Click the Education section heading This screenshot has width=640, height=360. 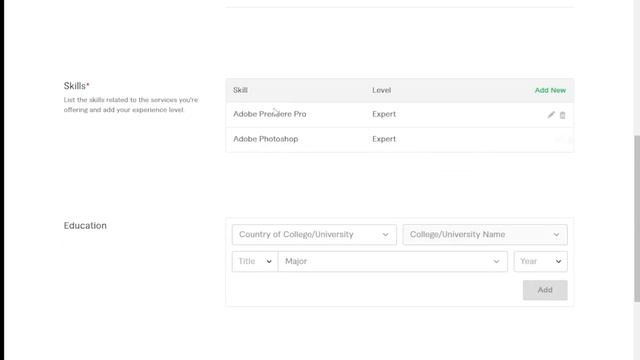point(85,226)
